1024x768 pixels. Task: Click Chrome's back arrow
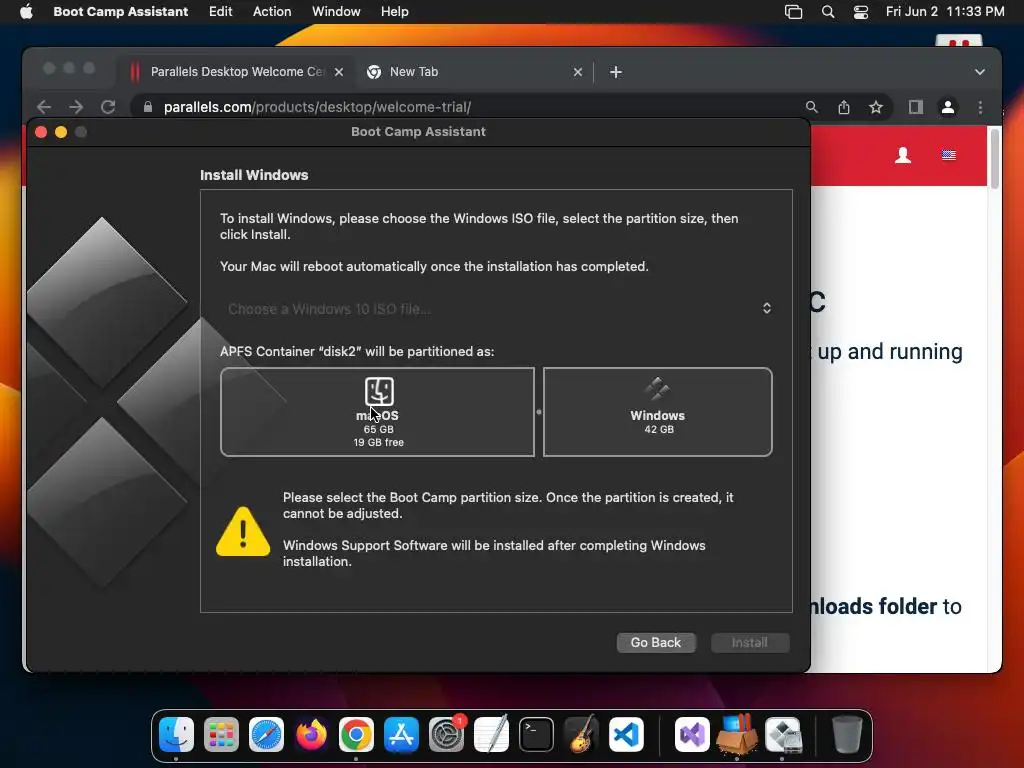44,106
